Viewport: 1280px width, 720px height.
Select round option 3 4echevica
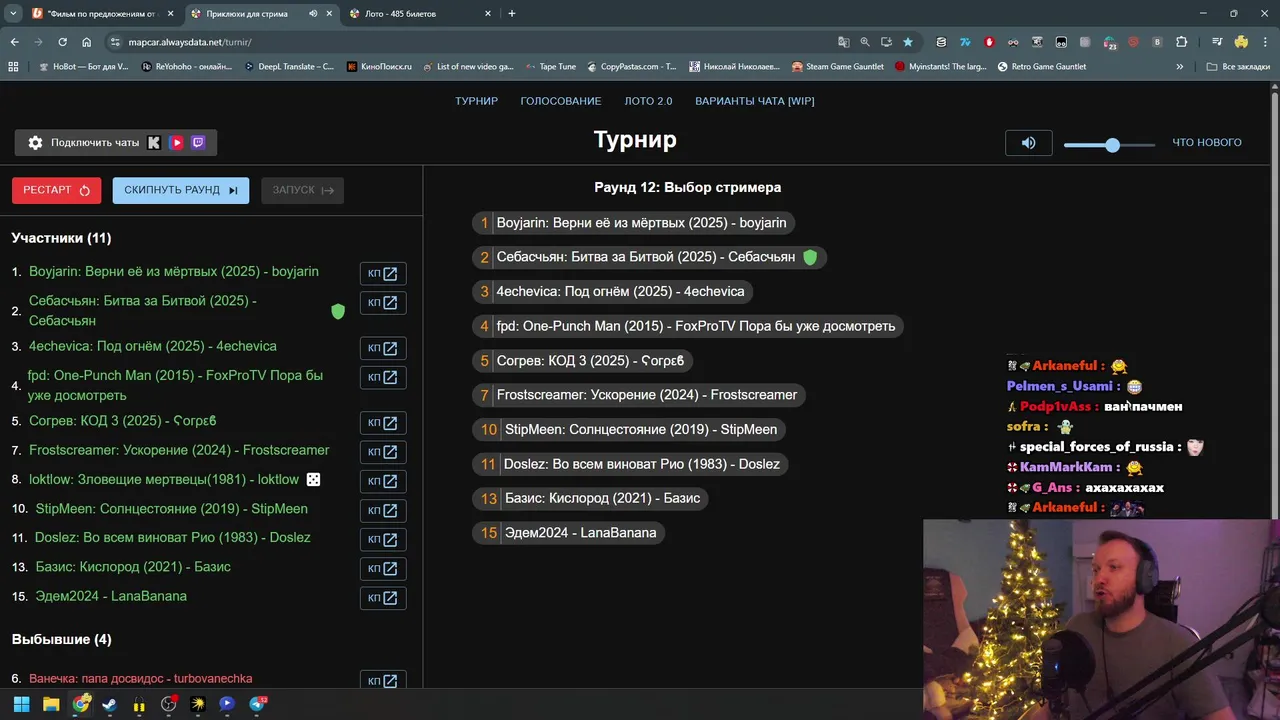(612, 292)
